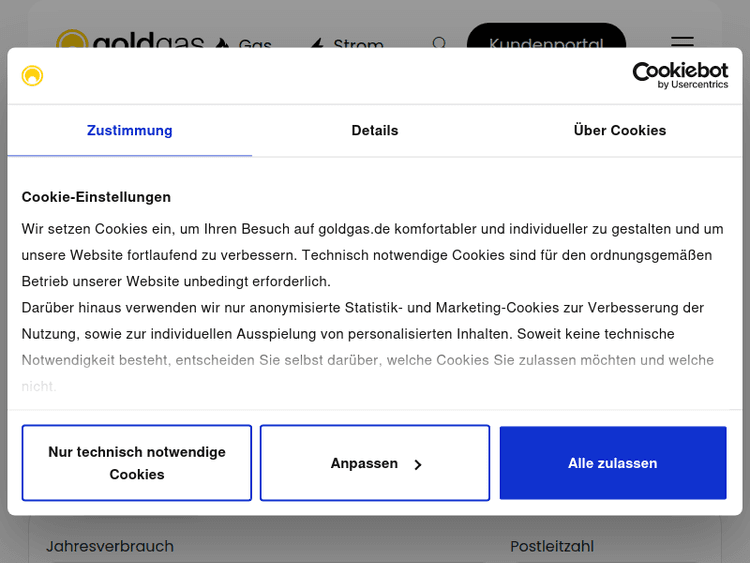
Task: Accept only technisch notwendige Cookies
Action: point(137,463)
